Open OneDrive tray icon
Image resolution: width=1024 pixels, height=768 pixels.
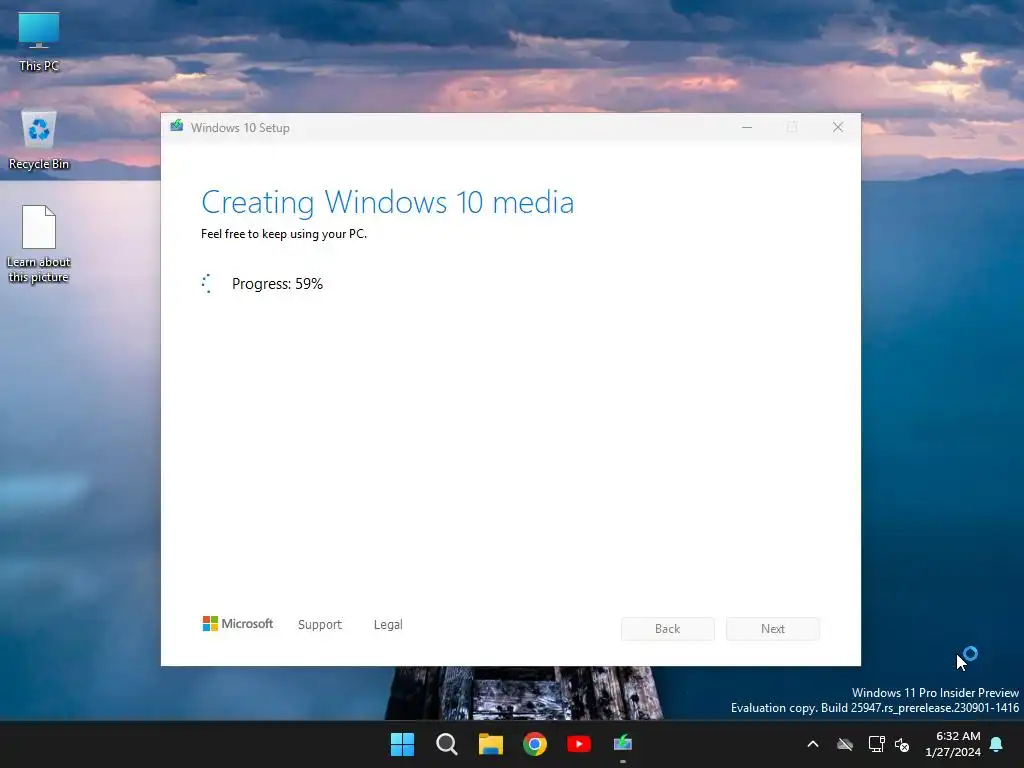point(845,744)
